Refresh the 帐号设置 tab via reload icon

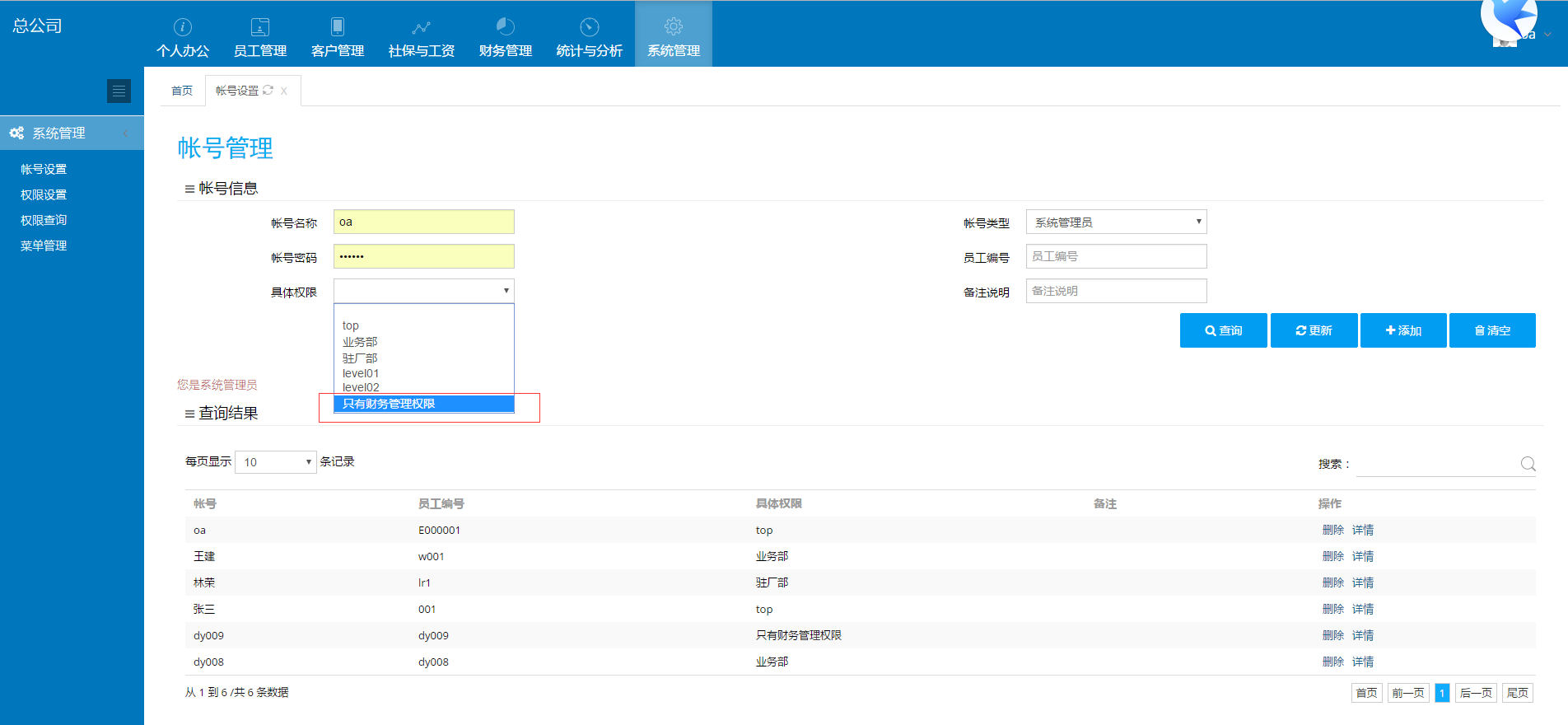point(268,91)
